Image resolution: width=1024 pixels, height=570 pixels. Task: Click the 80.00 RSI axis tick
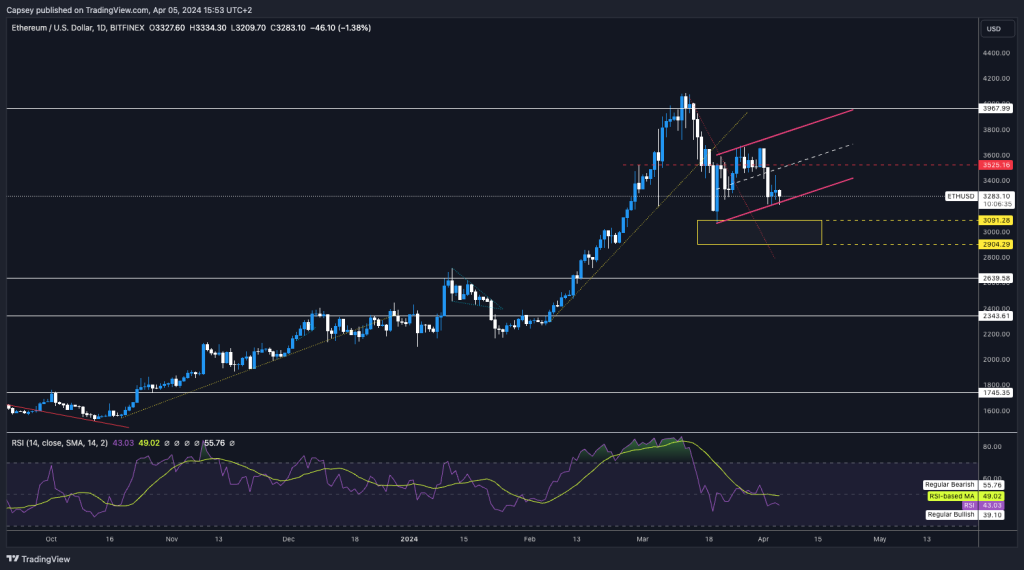pyautogui.click(x=992, y=447)
